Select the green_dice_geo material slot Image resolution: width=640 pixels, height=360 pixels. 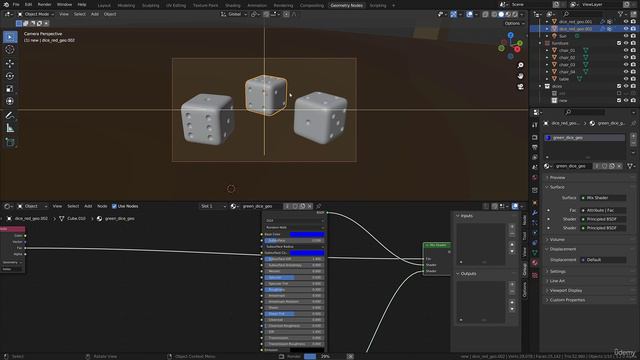(584, 138)
